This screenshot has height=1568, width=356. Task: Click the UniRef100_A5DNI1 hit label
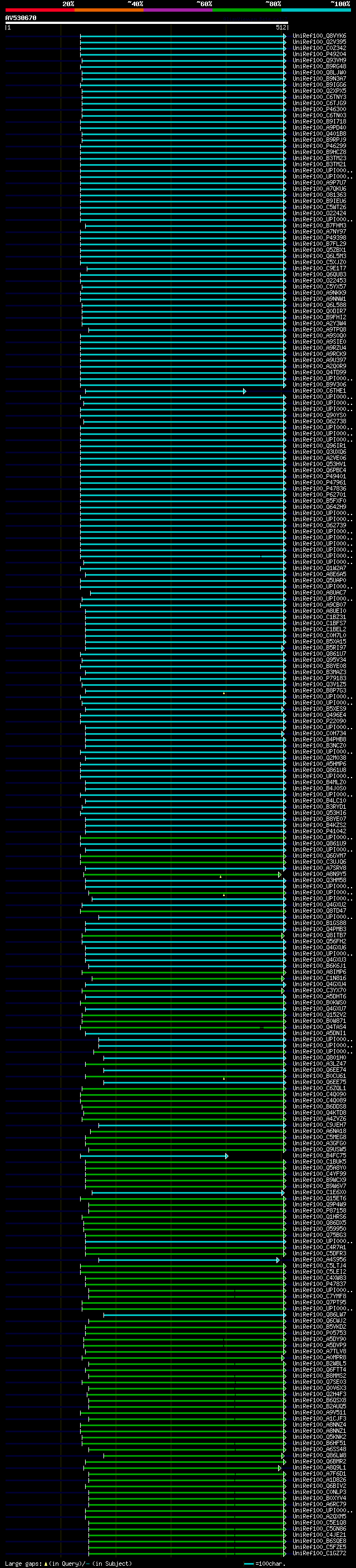coord(319,1032)
